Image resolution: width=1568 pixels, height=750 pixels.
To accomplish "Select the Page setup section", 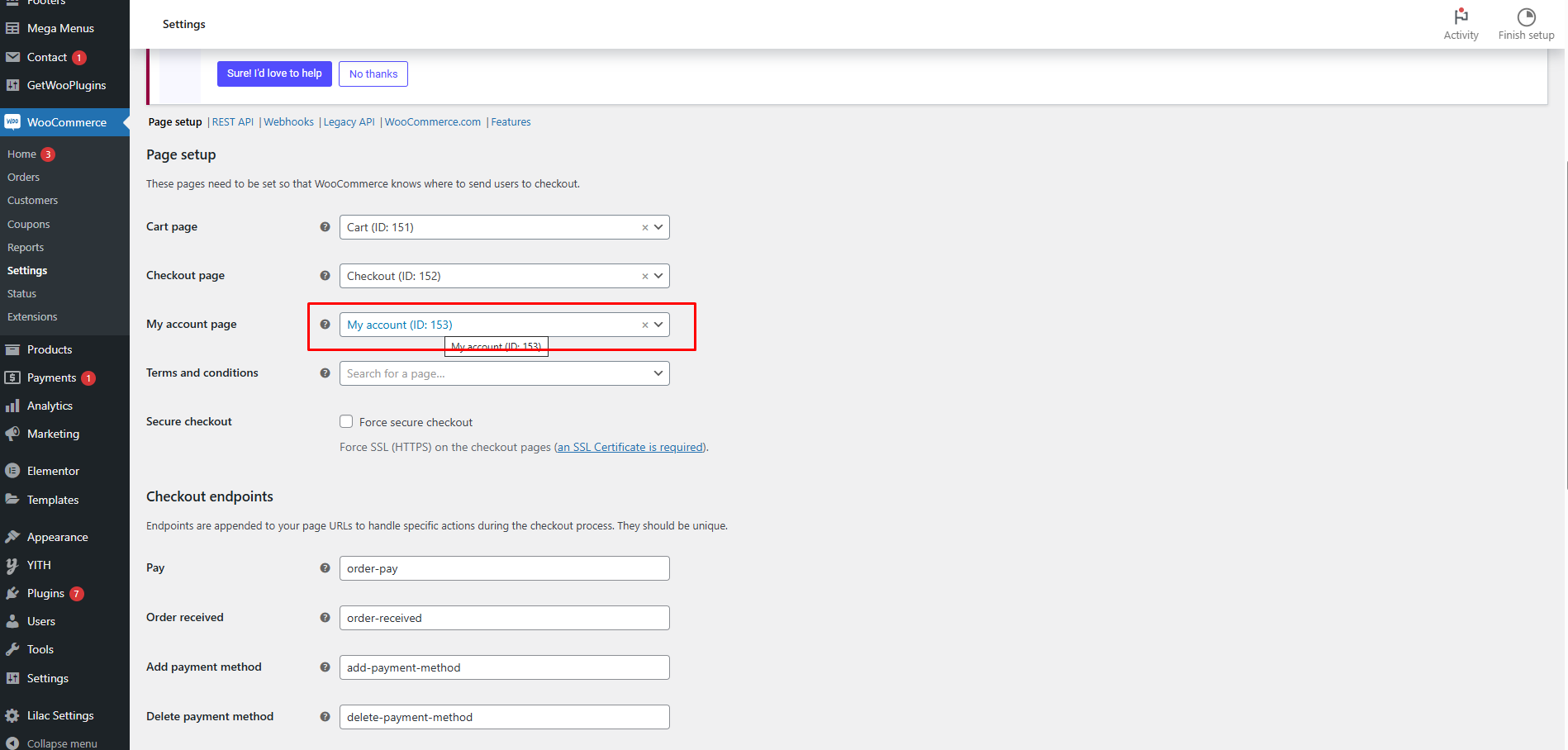I will coord(175,121).
